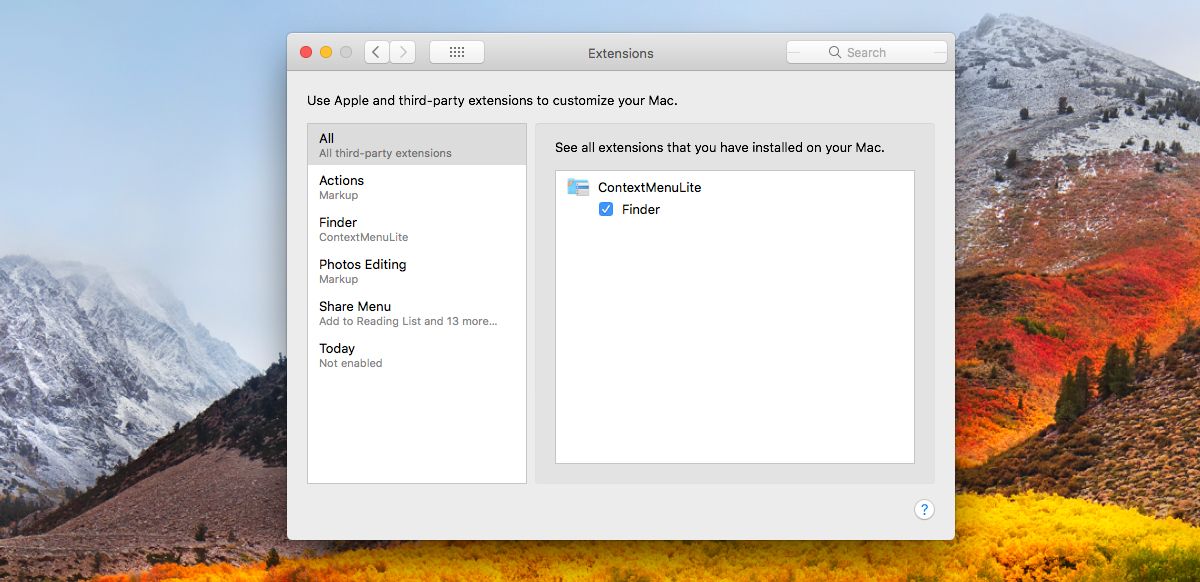This screenshot has height=582, width=1200.
Task: Select the Actions category
Action: 417,187
